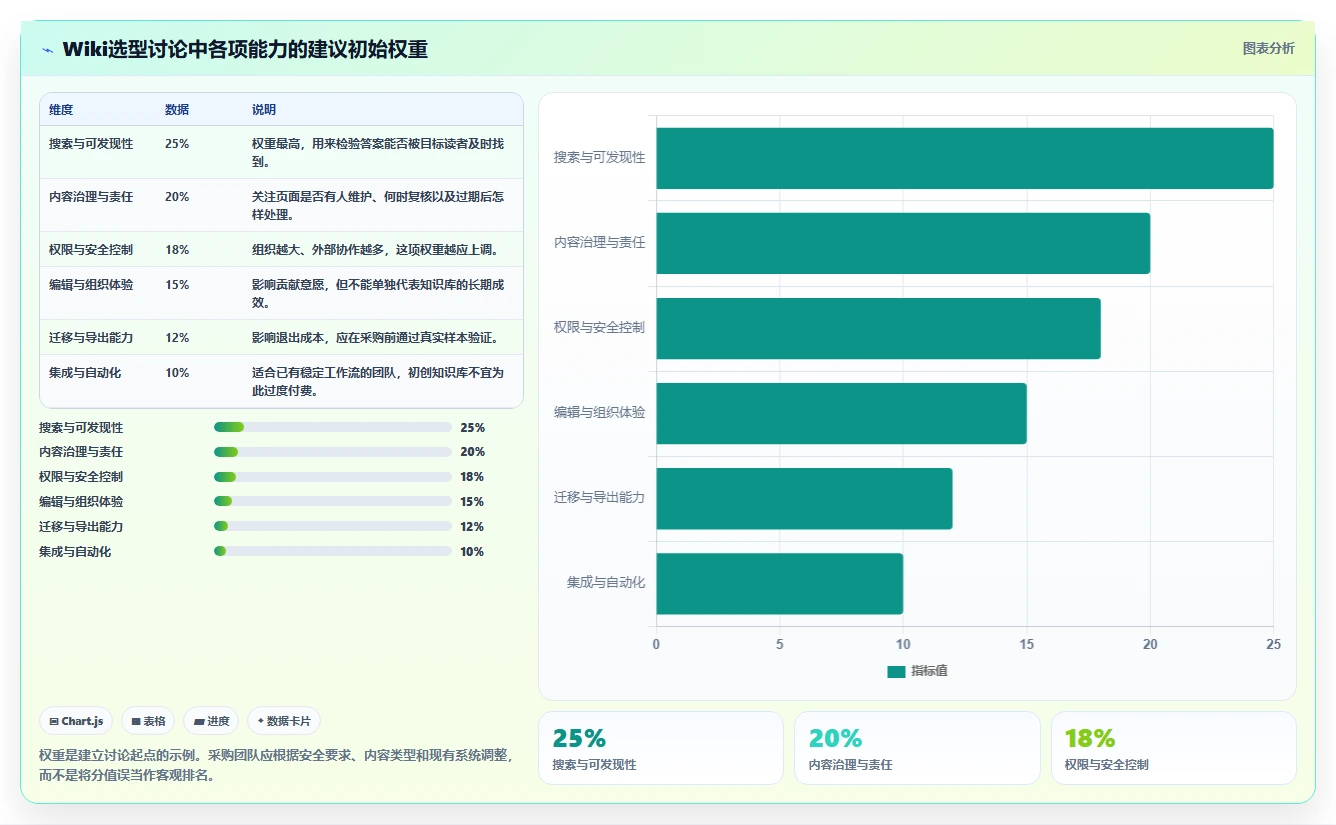This screenshot has width=1336, height=825.
Task: Click the description starting 影响贡献意愿
Action: click(x=378, y=294)
